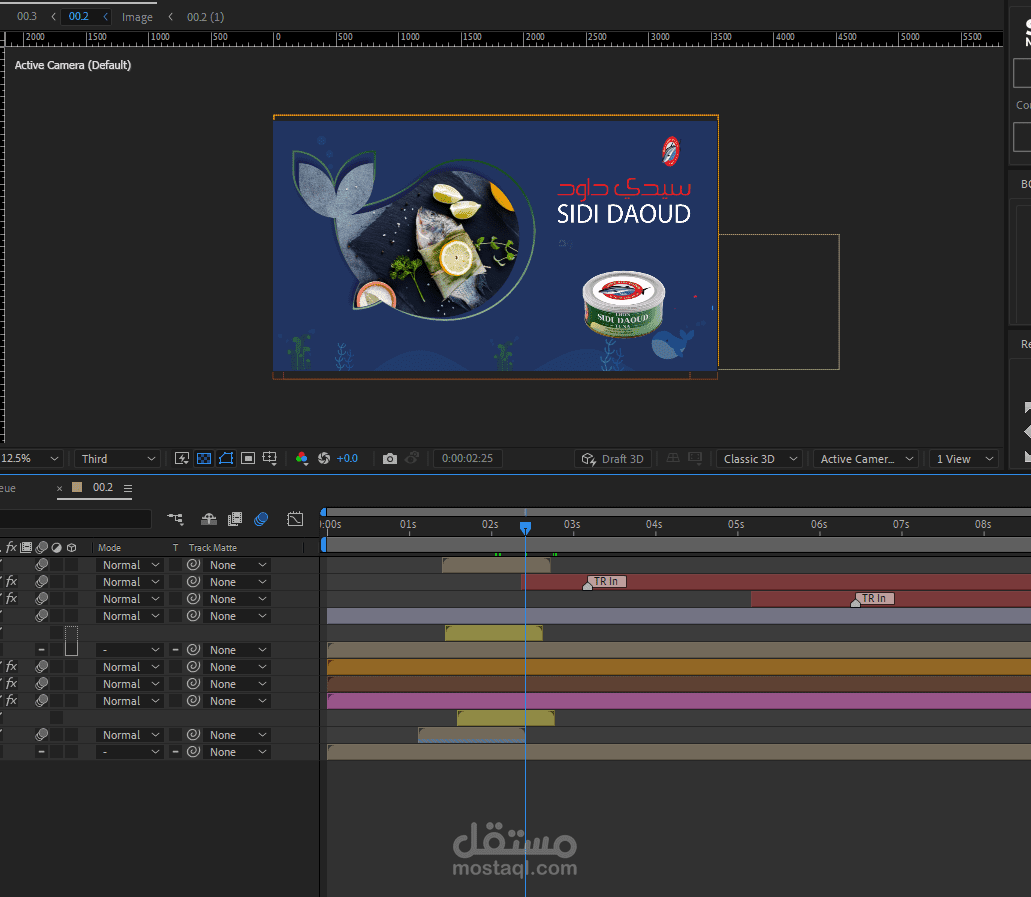Enable frame blending for the composition
The height and width of the screenshot is (897, 1031).
point(235,519)
